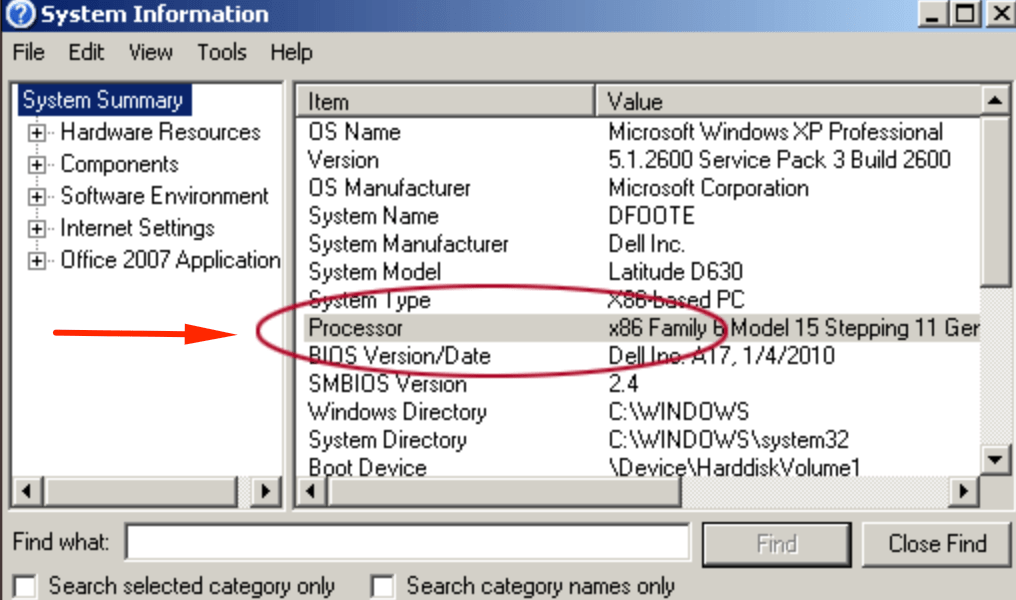This screenshot has height=600, width=1016.
Task: Open the File menu
Action: (28, 53)
